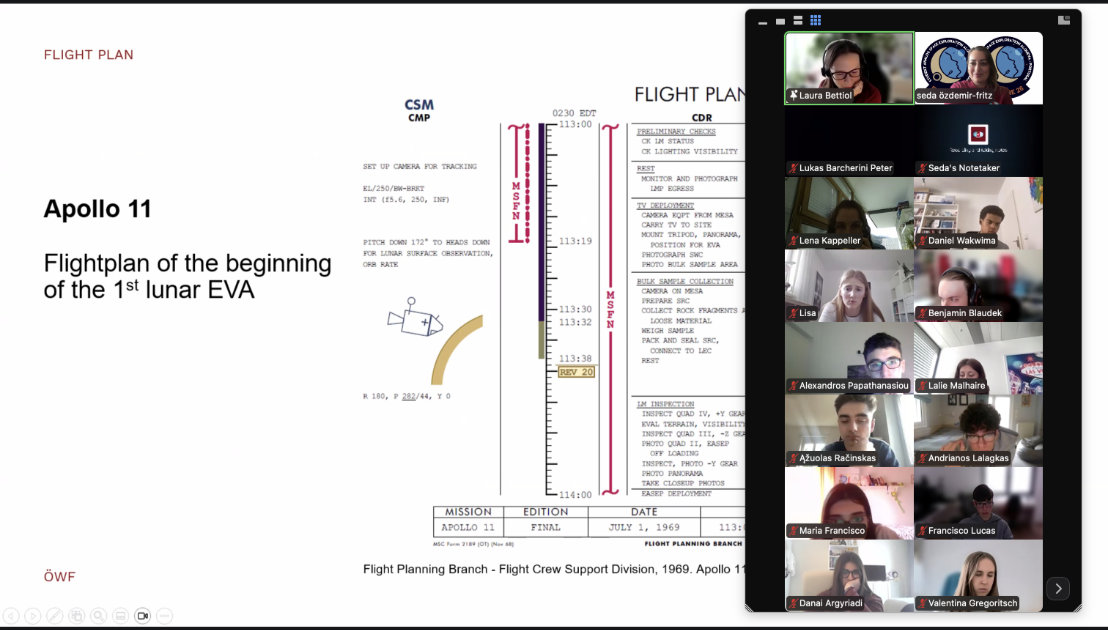Expand to next participants page with the chevron
The image size is (1108, 630).
1058,589
